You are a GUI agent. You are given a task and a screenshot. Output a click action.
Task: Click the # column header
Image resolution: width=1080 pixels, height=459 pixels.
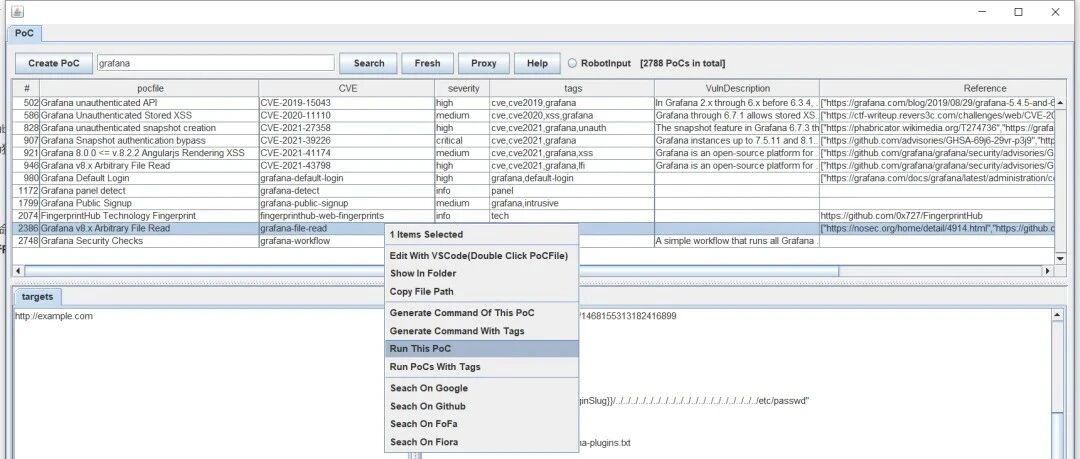point(26,88)
